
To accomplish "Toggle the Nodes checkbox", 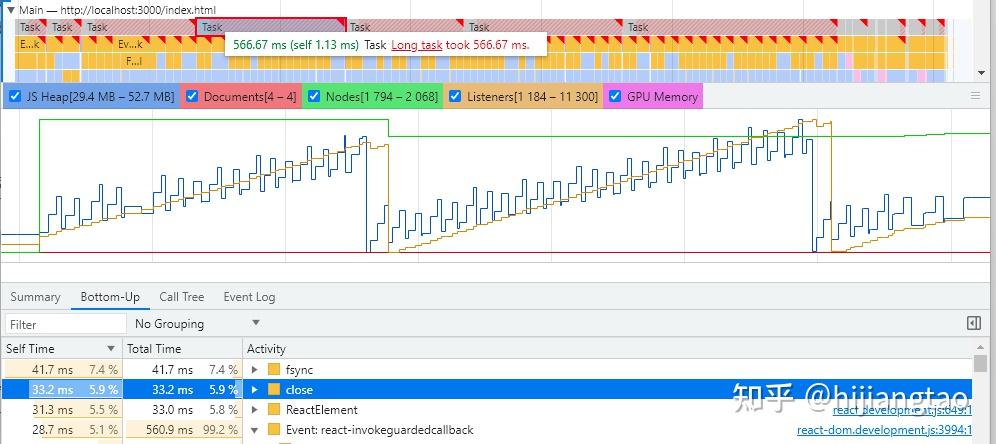I will tap(314, 97).
